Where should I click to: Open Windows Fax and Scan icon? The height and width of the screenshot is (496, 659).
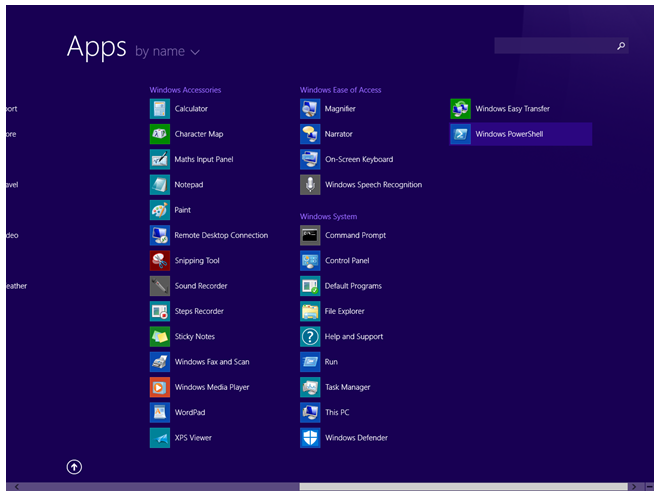click(x=160, y=362)
